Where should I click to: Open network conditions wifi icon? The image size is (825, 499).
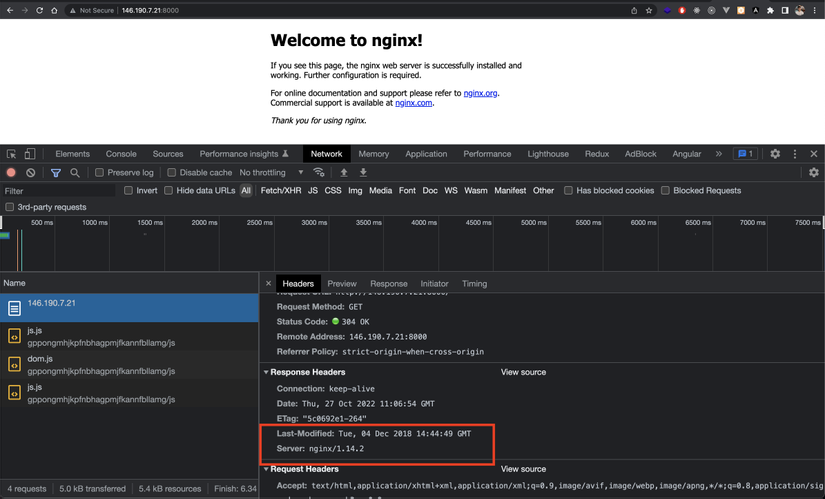[318, 172]
